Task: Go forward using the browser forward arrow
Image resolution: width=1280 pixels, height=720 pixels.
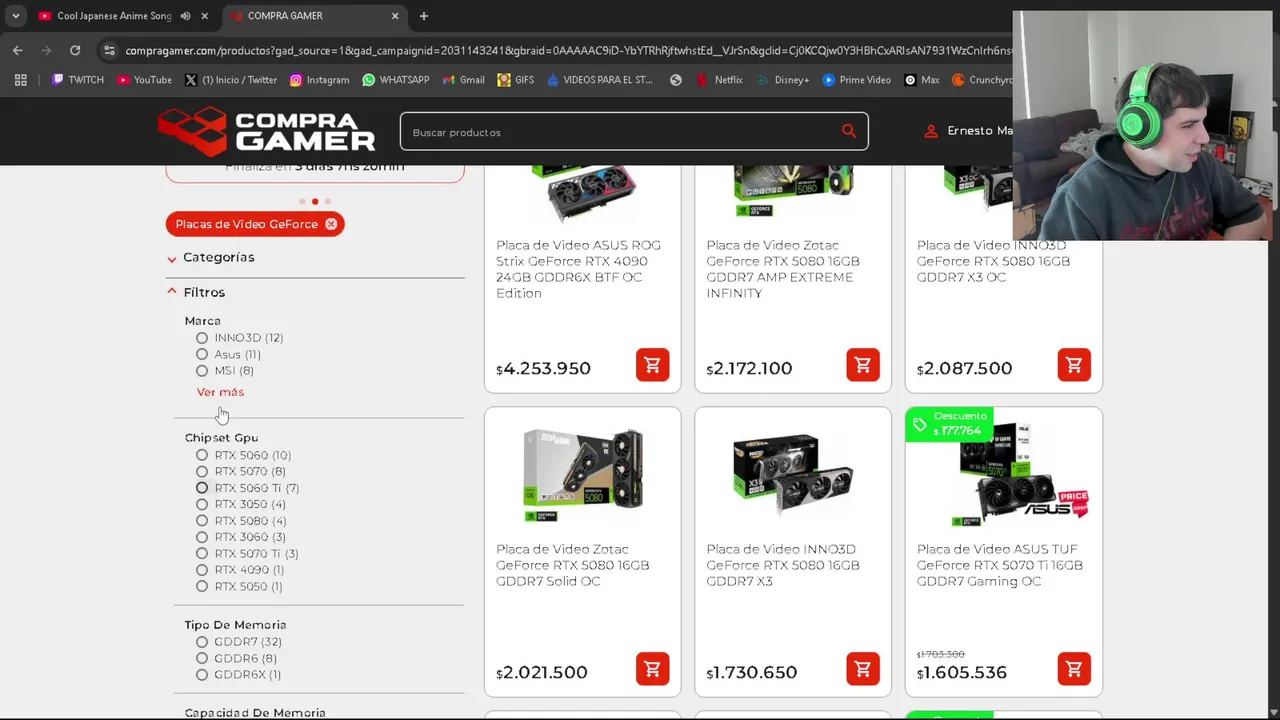Action: tap(46, 50)
